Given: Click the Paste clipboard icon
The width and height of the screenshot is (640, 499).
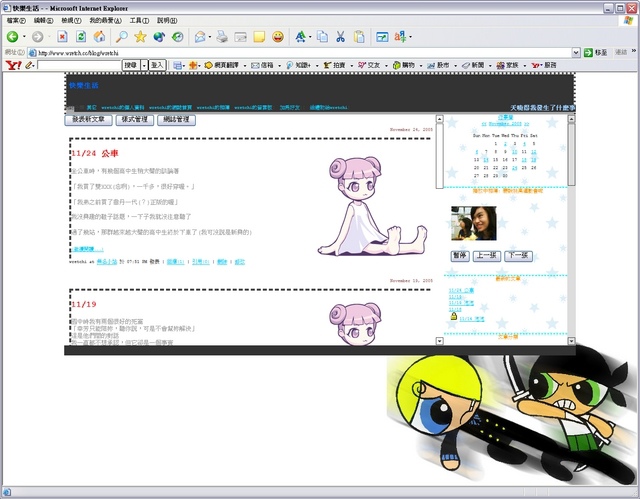Looking at the screenshot, I should coord(359,37).
